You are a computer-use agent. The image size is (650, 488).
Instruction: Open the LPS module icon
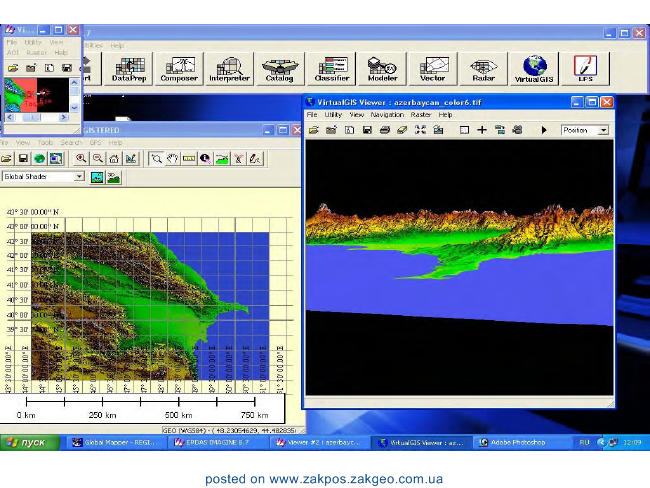tap(585, 69)
